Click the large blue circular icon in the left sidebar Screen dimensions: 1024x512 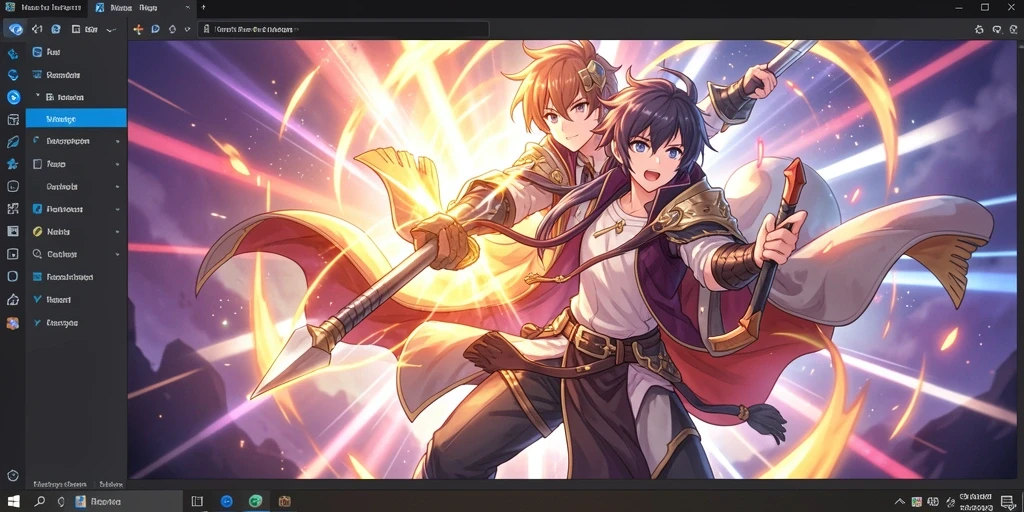point(13,97)
